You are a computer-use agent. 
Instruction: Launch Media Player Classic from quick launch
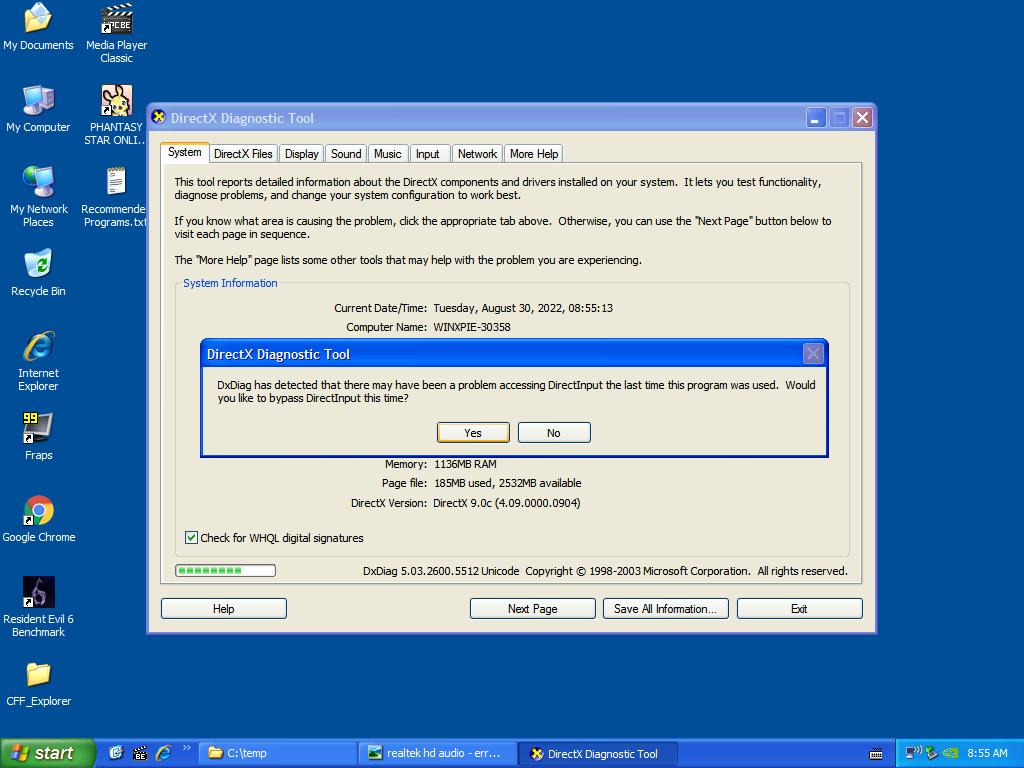(x=140, y=754)
